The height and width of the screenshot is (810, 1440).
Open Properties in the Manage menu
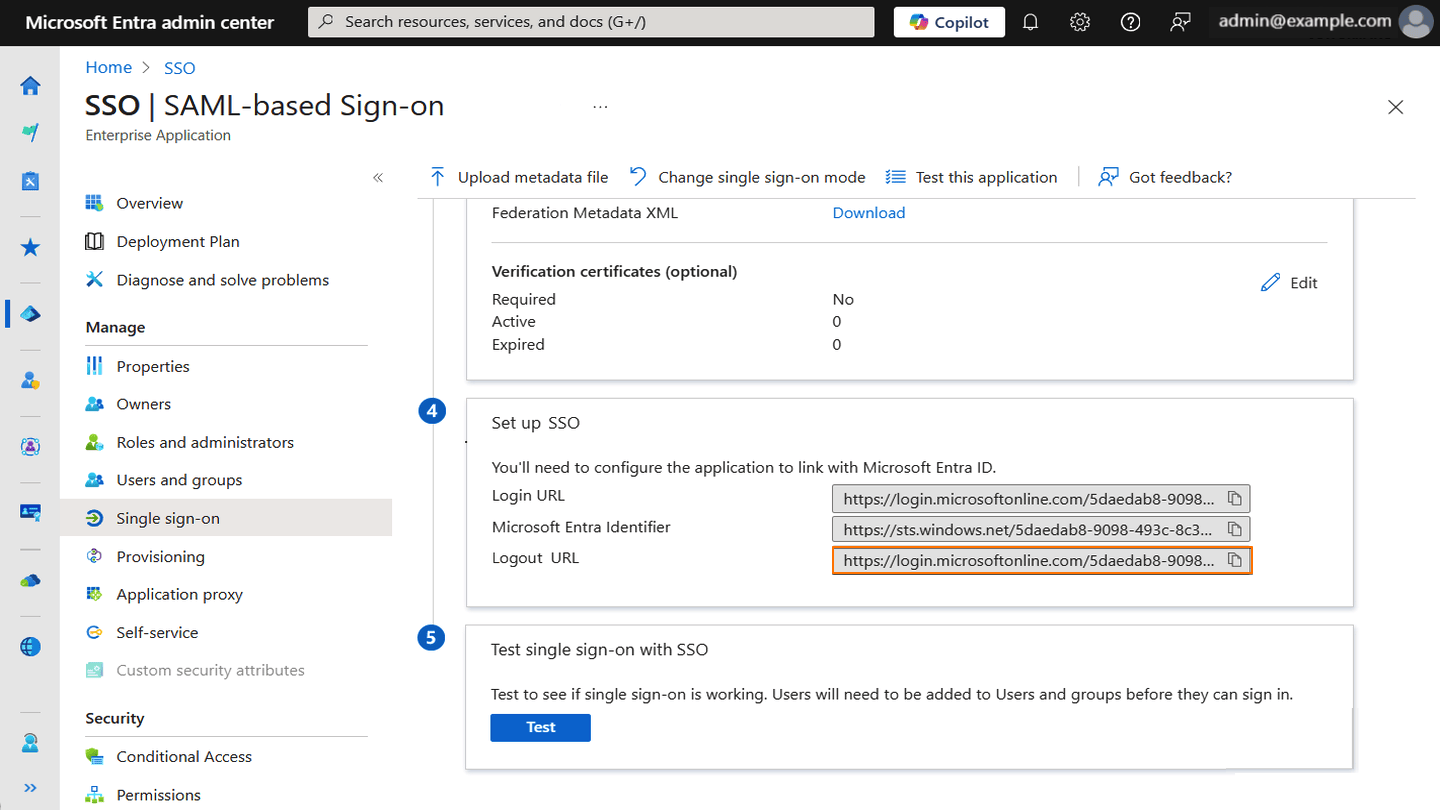[x=150, y=366]
